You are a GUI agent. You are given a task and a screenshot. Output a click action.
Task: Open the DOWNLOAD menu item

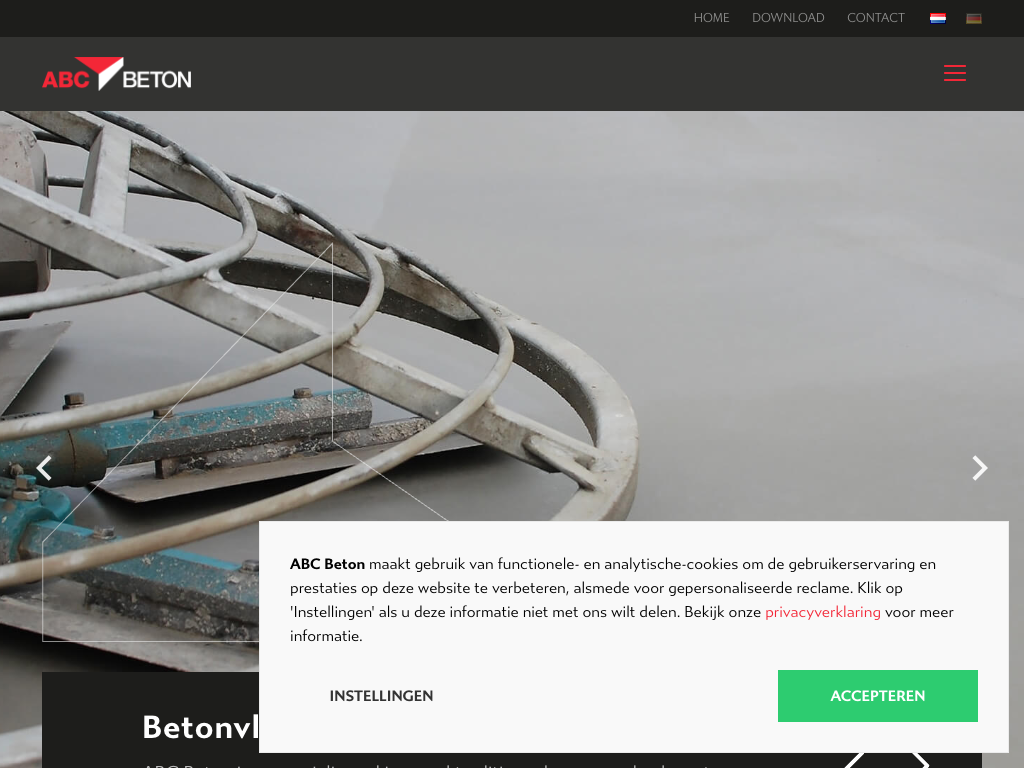coord(788,18)
